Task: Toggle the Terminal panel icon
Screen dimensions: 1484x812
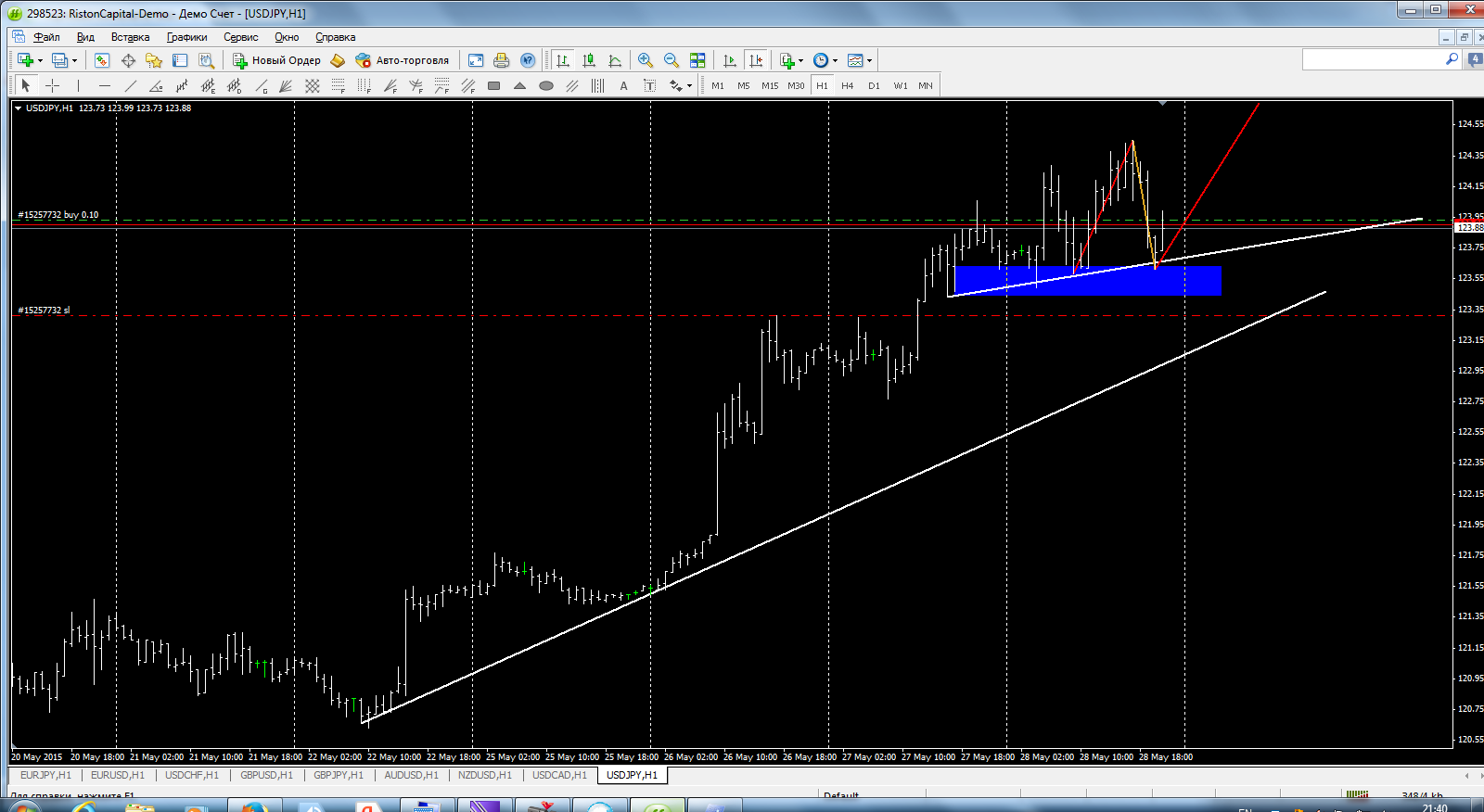Action: pos(180,60)
